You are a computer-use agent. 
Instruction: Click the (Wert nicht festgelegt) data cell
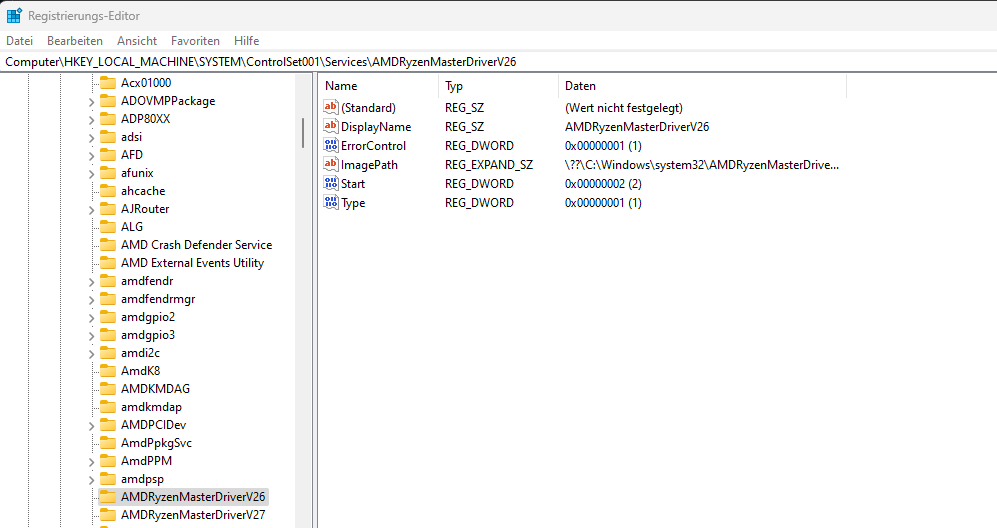[624, 108]
